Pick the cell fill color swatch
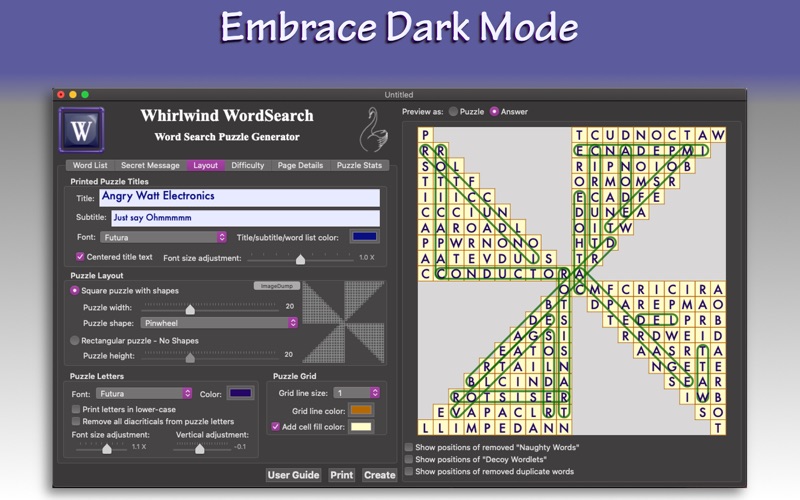800x500 pixels. [x=361, y=427]
